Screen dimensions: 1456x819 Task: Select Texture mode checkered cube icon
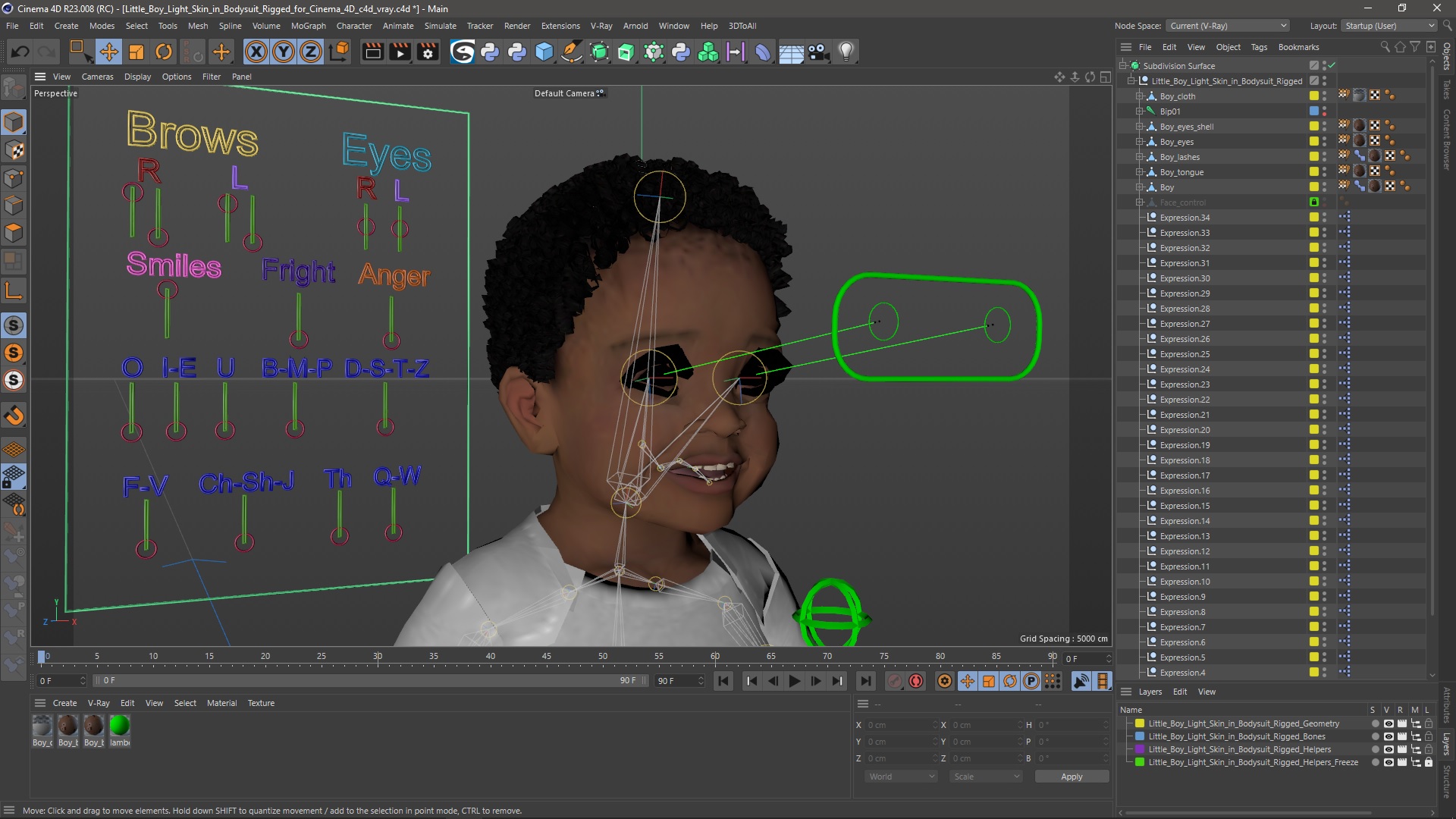tap(14, 150)
